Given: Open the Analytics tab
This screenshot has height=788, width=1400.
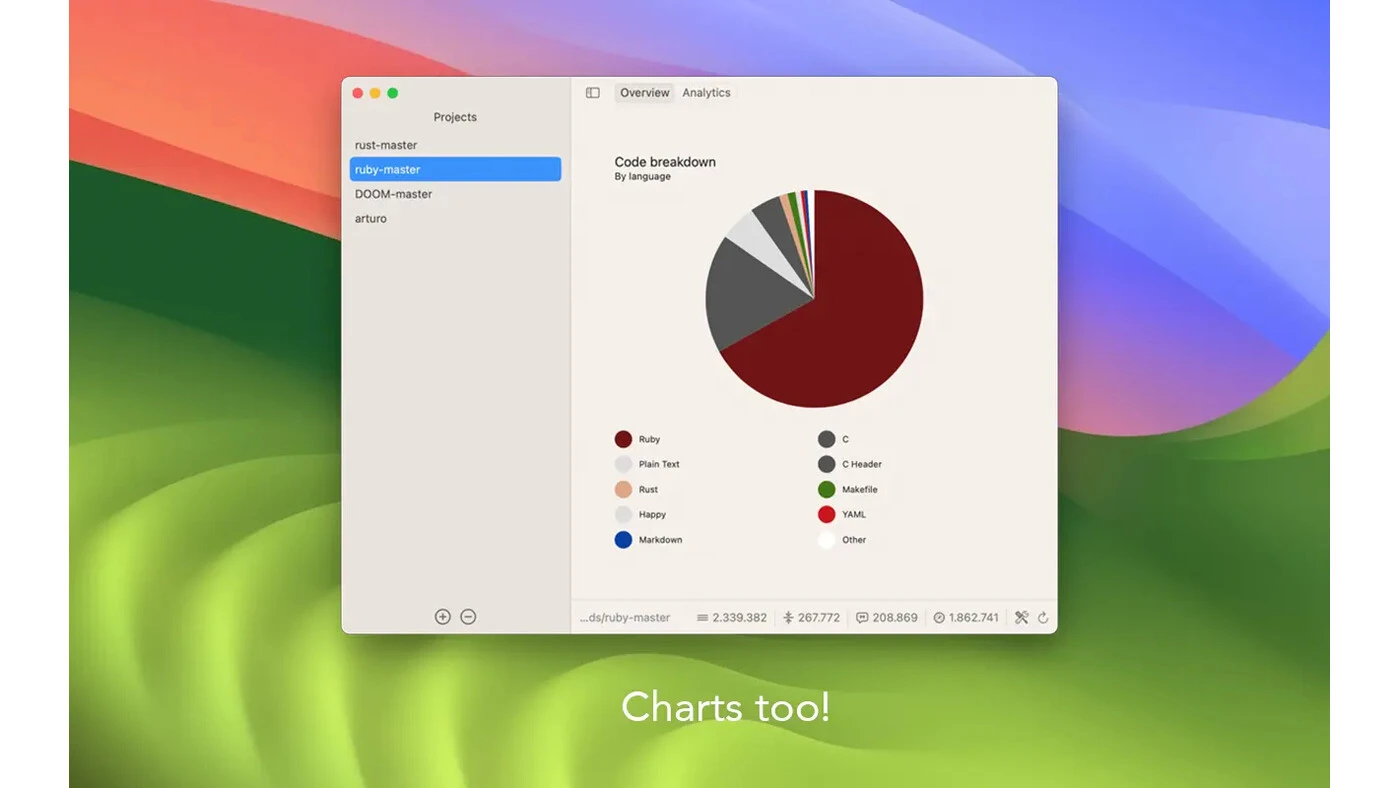Looking at the screenshot, I should point(706,93).
